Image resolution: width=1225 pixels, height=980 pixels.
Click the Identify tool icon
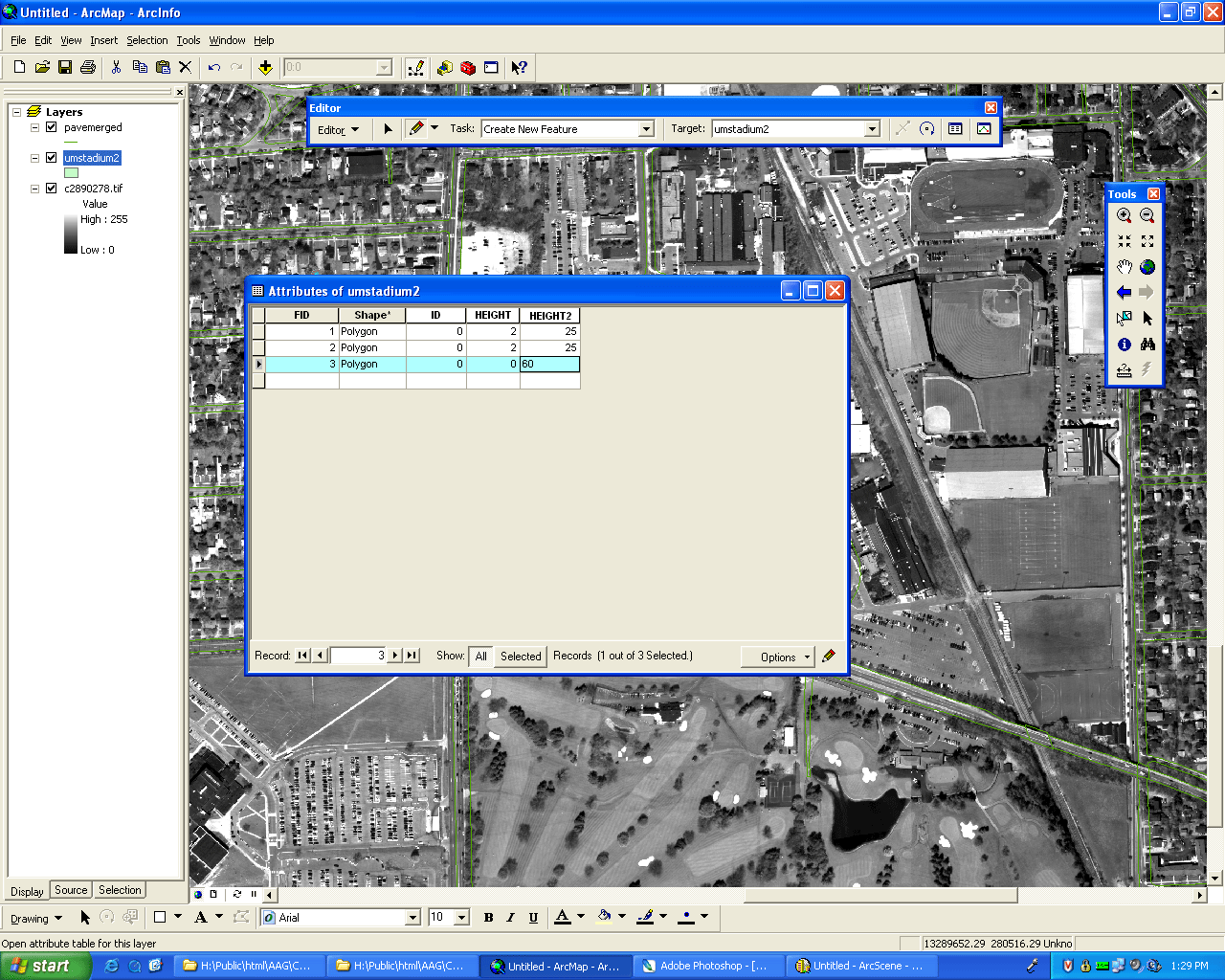(x=1124, y=345)
